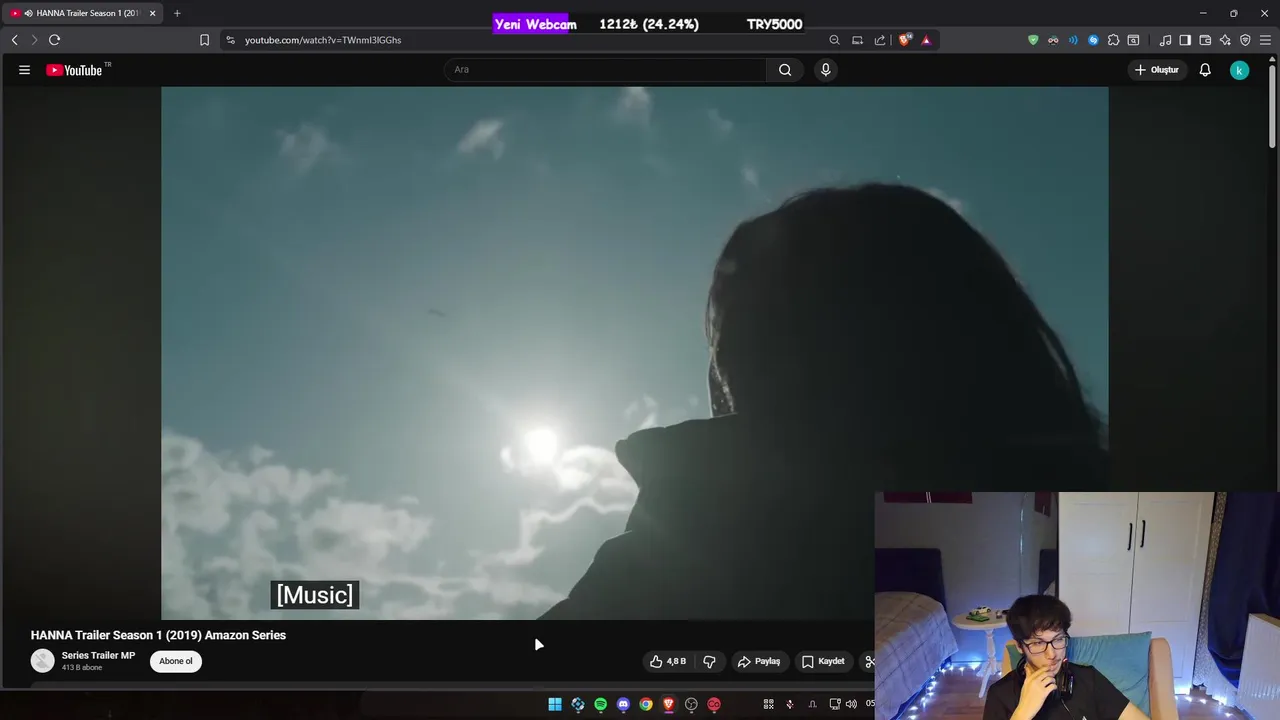
Task: Open the volume speaker tray icon
Action: [851, 704]
